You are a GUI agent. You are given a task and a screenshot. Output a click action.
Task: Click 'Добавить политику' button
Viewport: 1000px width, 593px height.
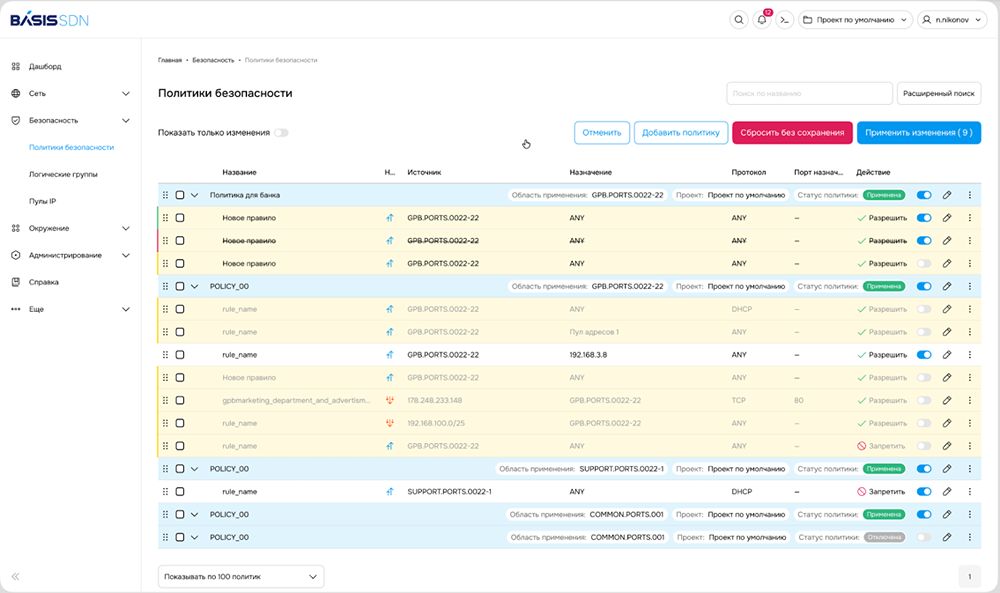point(680,132)
